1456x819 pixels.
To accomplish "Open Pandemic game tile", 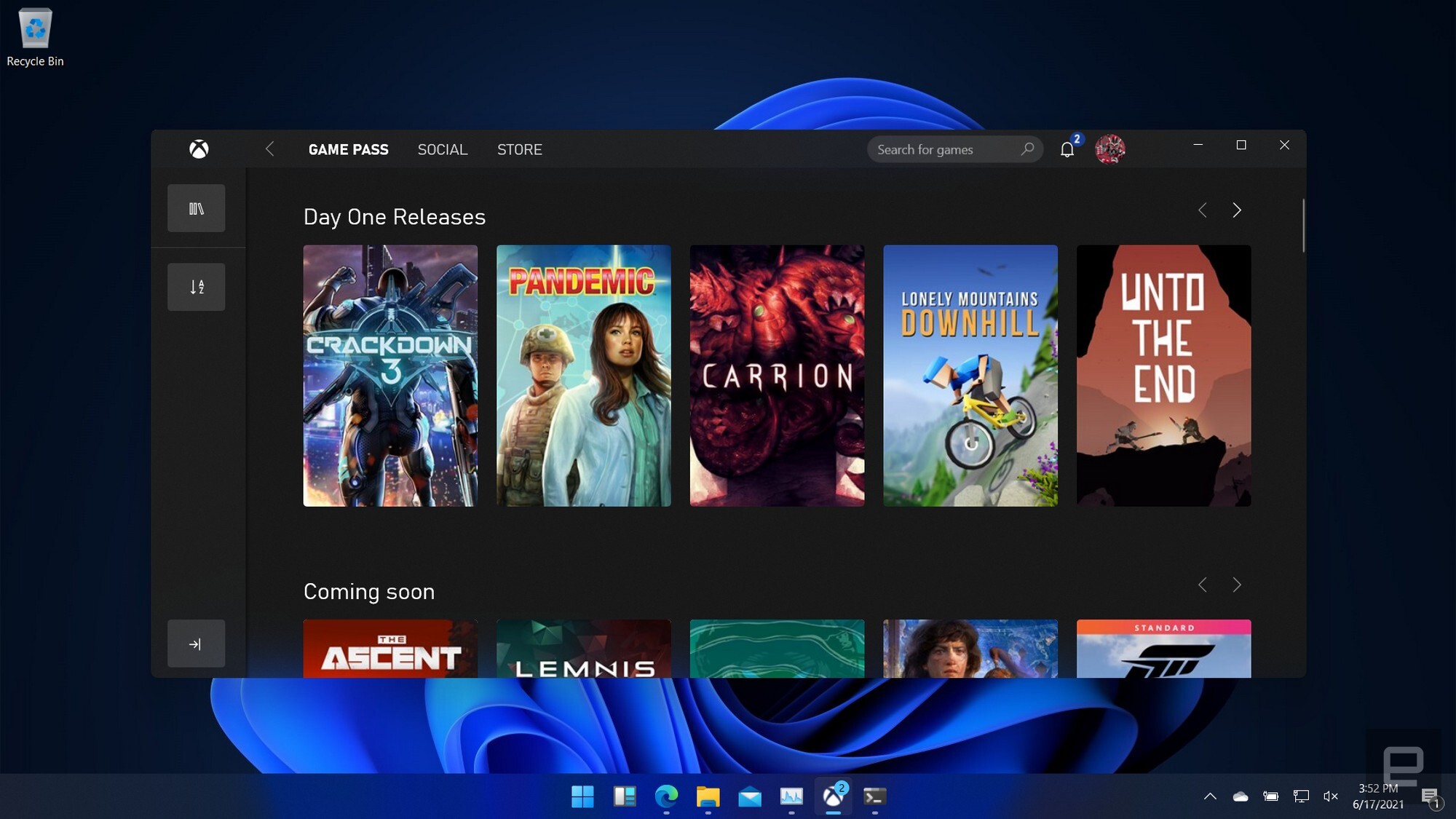I will pos(584,376).
